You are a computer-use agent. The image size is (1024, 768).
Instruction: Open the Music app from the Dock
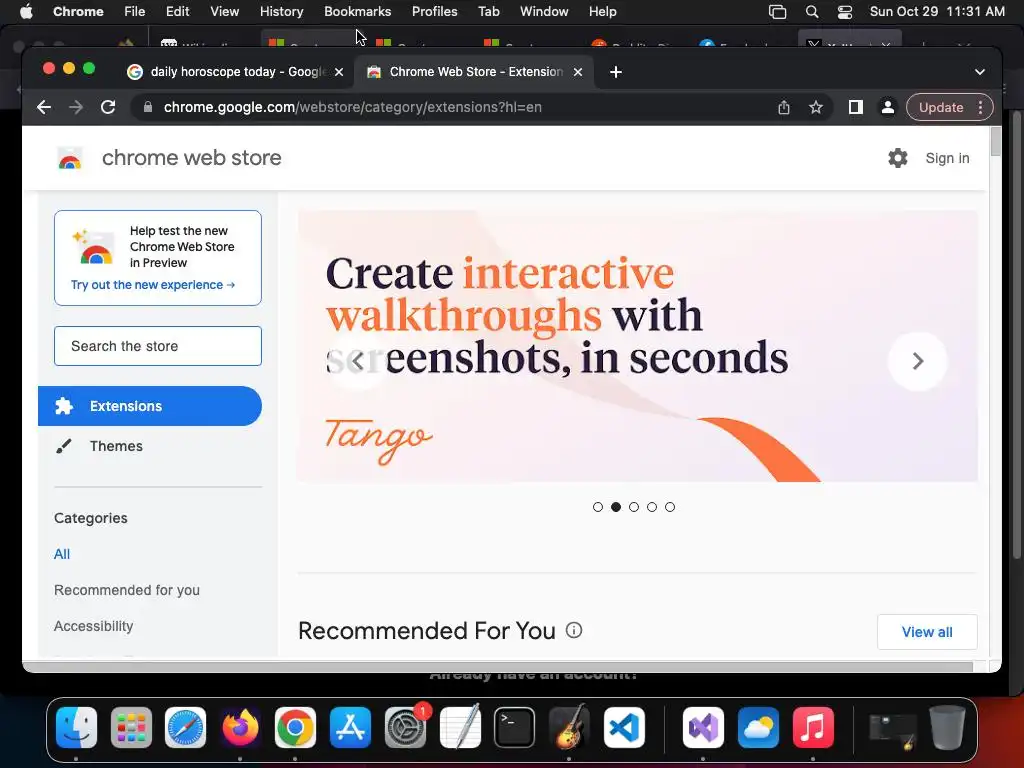coord(813,728)
